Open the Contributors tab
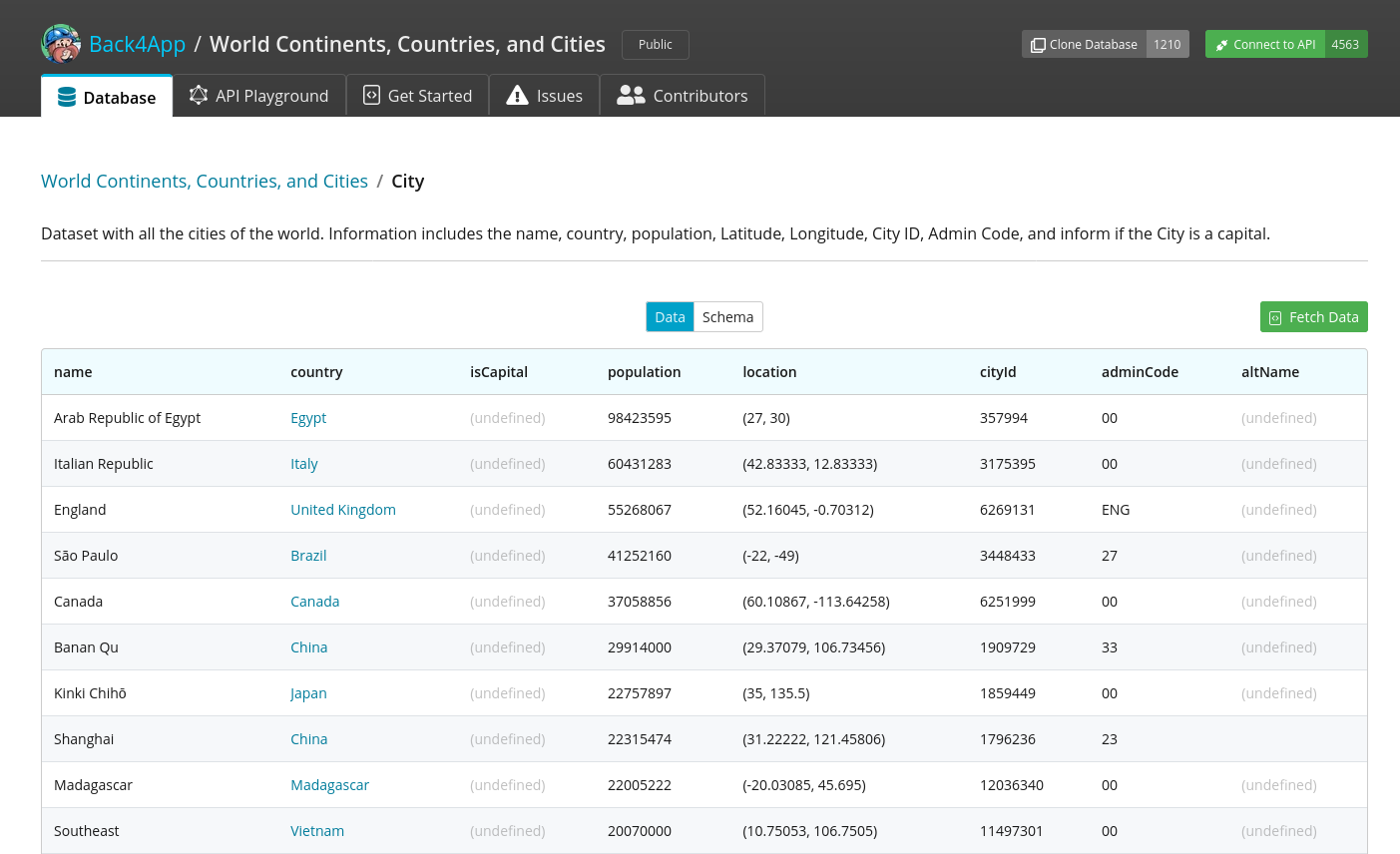1400x854 pixels. [683, 95]
